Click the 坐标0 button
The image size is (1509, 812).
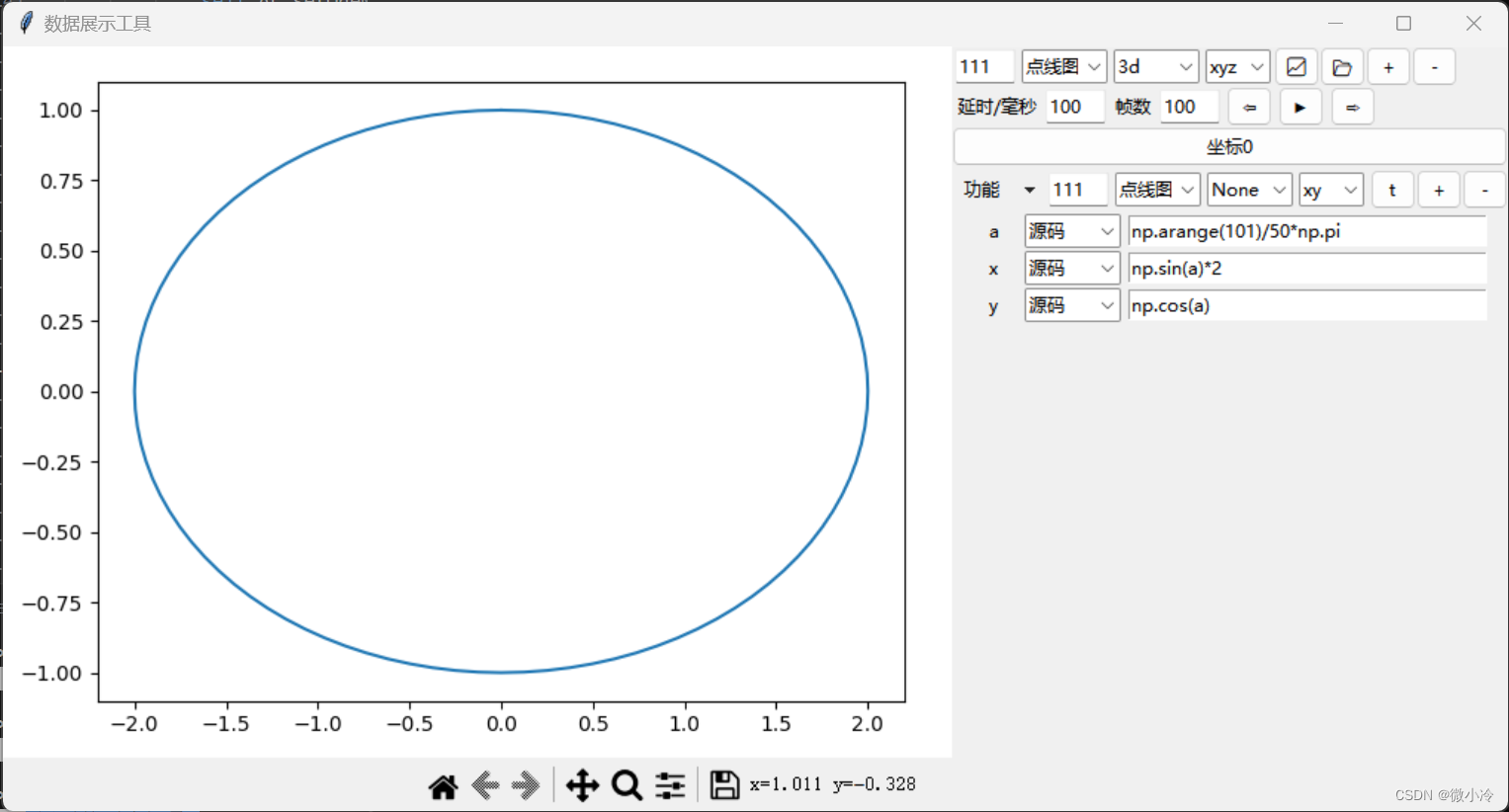[x=1229, y=147]
